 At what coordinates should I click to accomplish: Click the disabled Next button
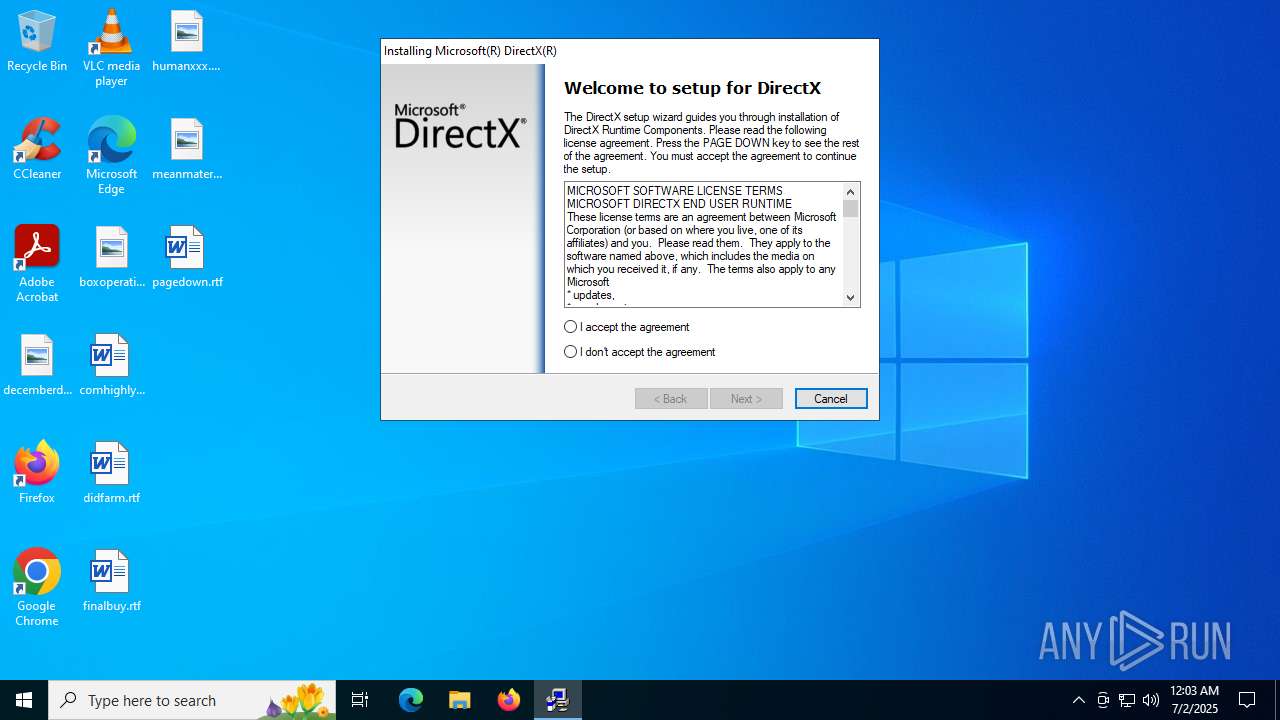(x=746, y=399)
